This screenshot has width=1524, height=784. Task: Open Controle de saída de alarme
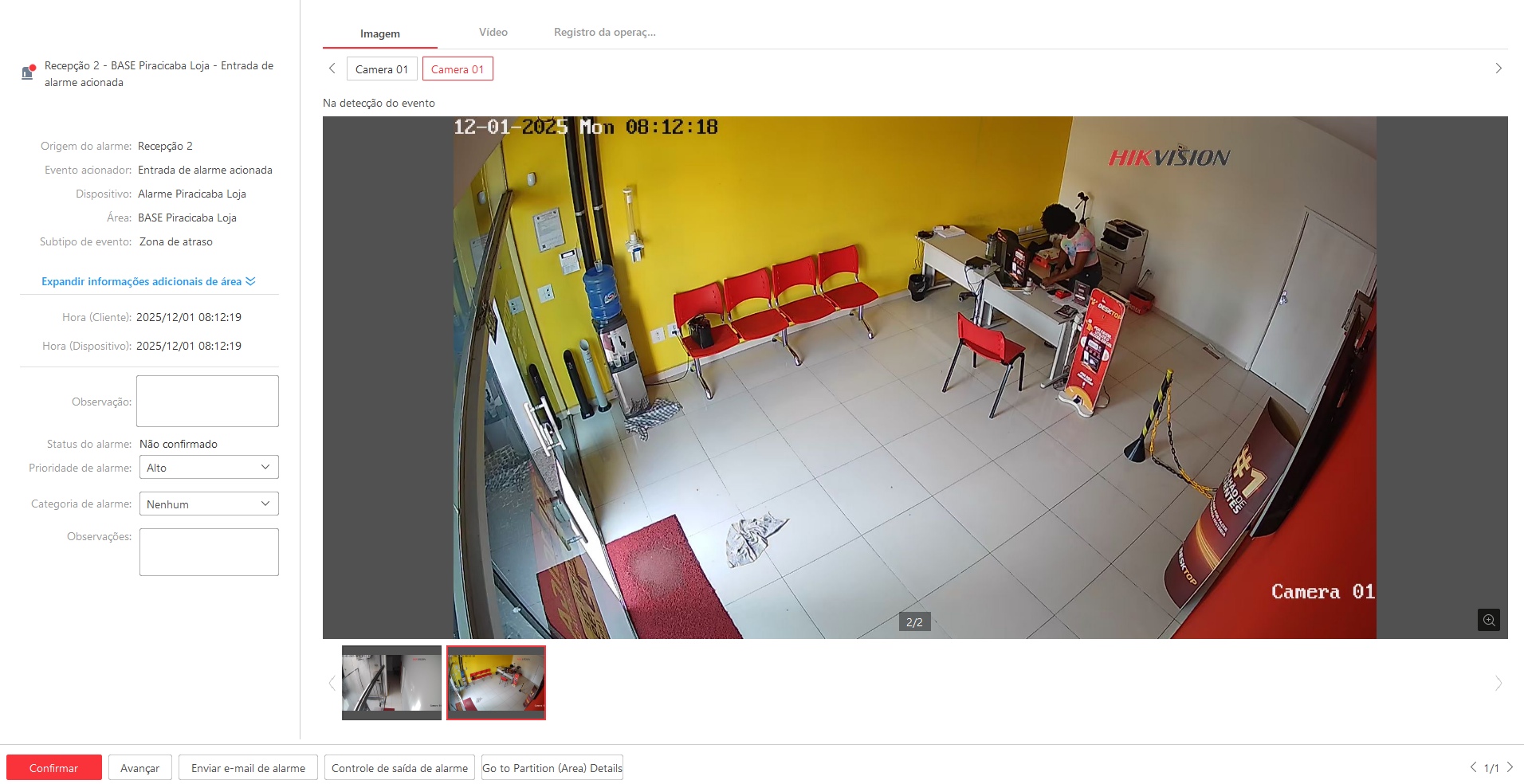[x=399, y=768]
